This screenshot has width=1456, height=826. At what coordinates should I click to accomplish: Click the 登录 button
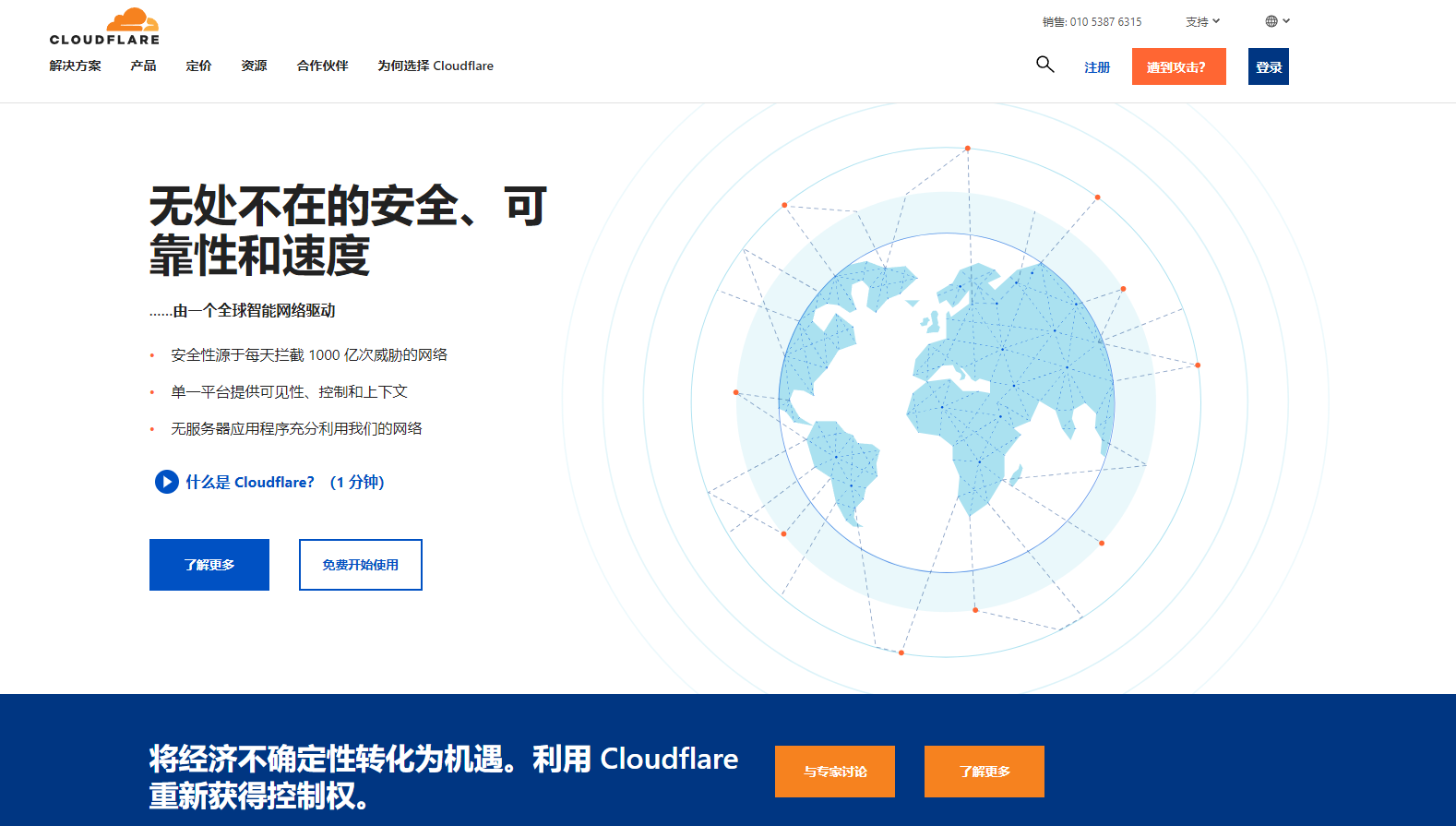pyautogui.click(x=1269, y=66)
